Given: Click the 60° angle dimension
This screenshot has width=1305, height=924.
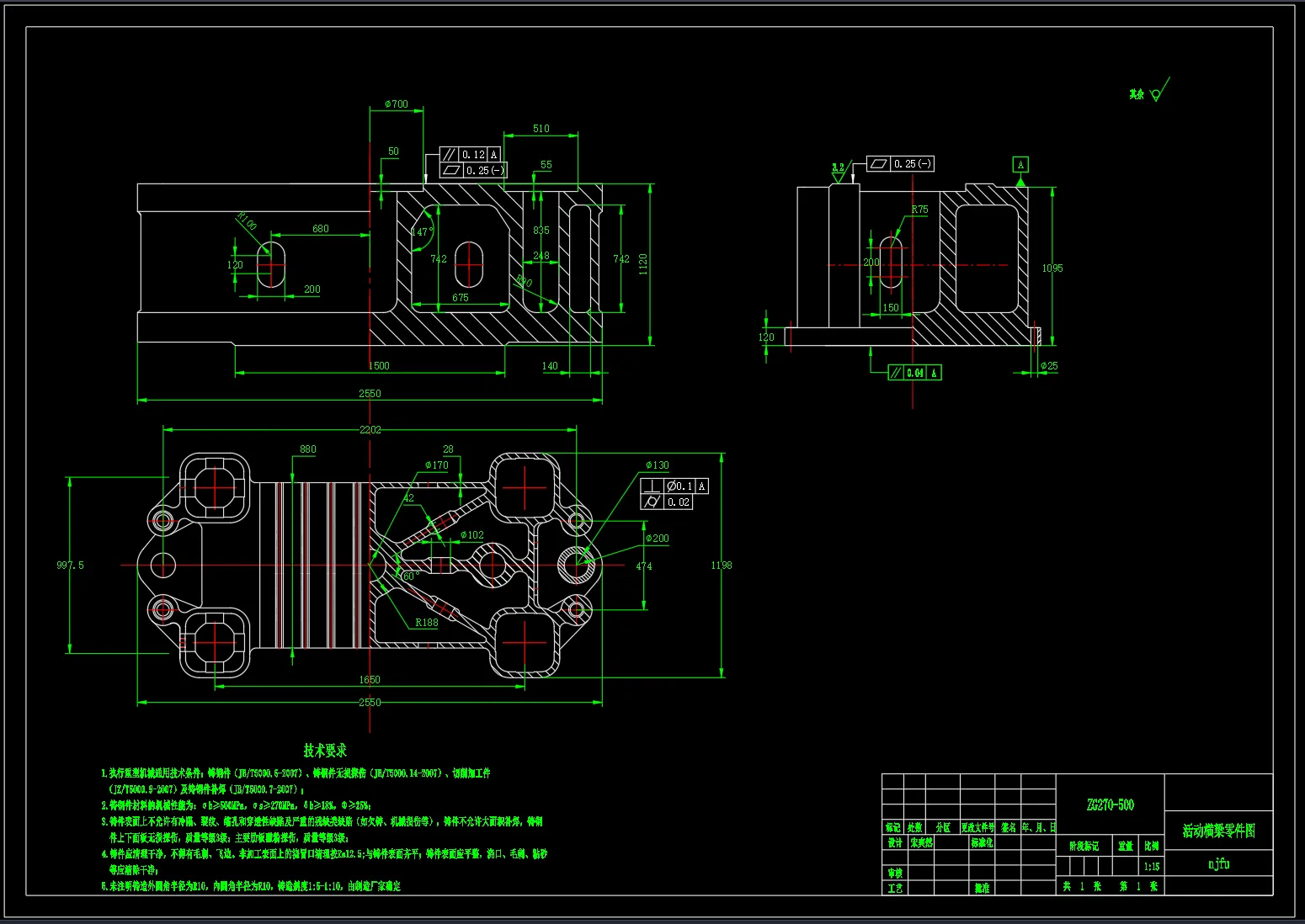Looking at the screenshot, I should 411,576.
